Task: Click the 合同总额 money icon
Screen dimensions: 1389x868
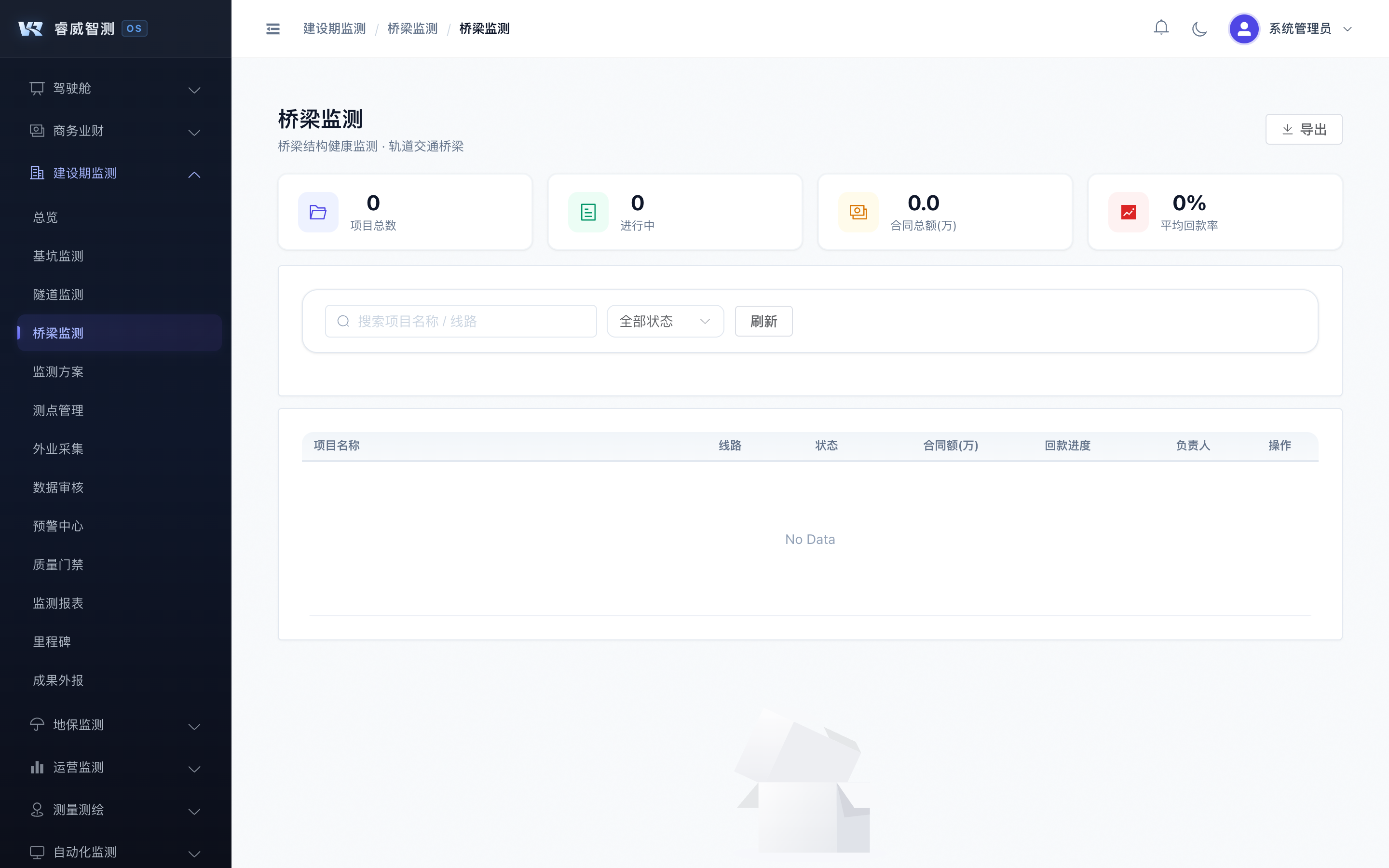Action: point(858,212)
